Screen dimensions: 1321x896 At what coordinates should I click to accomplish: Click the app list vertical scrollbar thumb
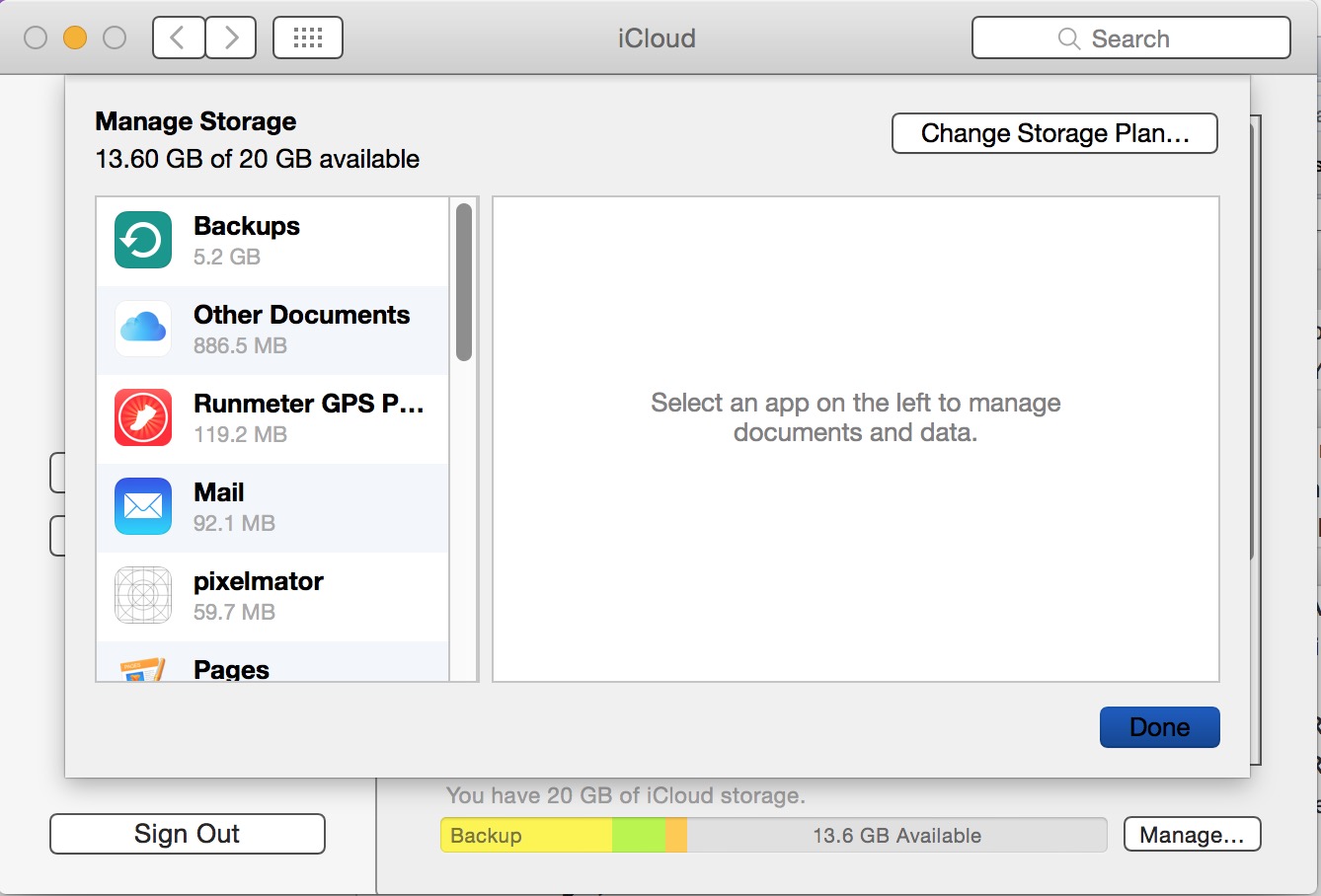(464, 282)
